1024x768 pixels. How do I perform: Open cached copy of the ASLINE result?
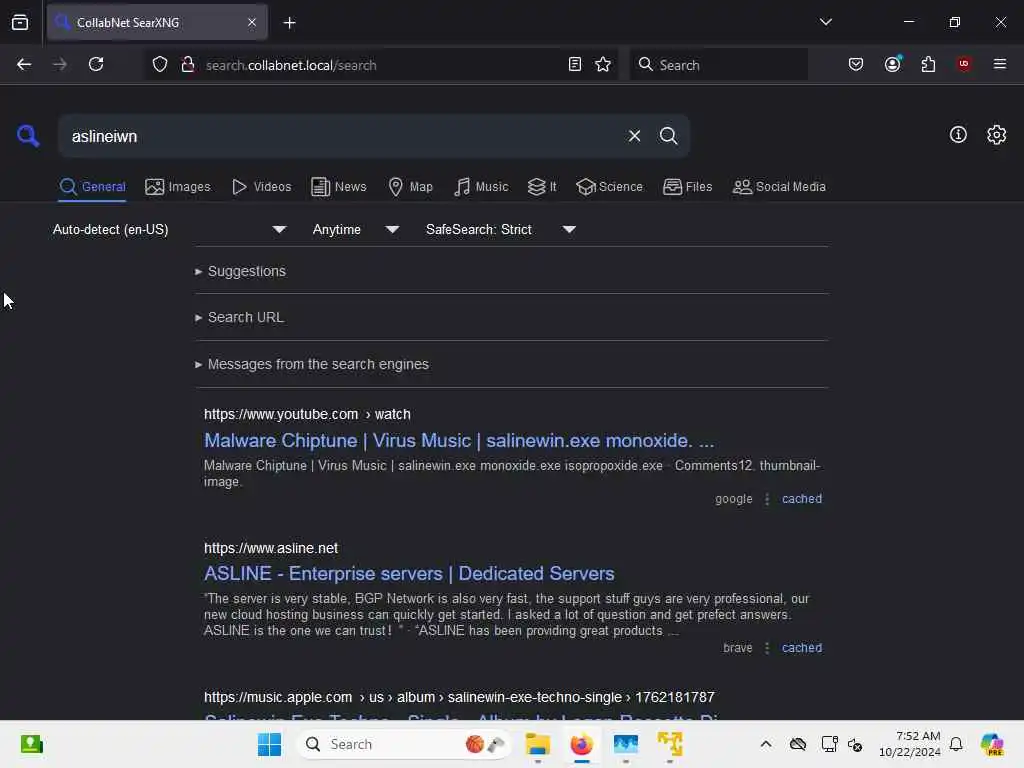click(801, 648)
